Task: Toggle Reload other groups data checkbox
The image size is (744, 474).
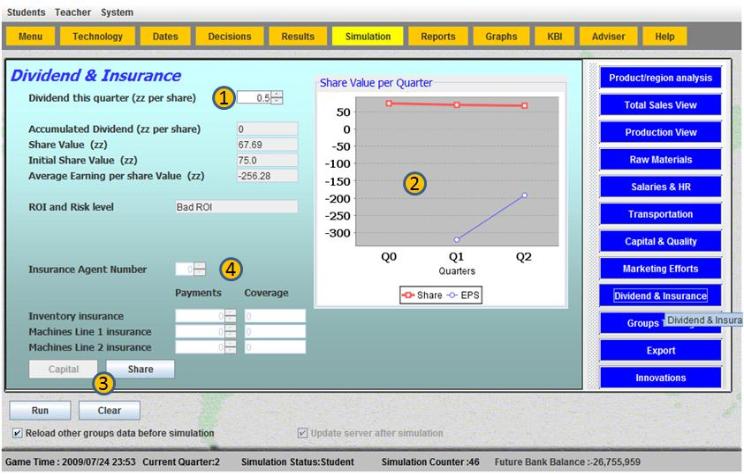Action: click(18, 433)
